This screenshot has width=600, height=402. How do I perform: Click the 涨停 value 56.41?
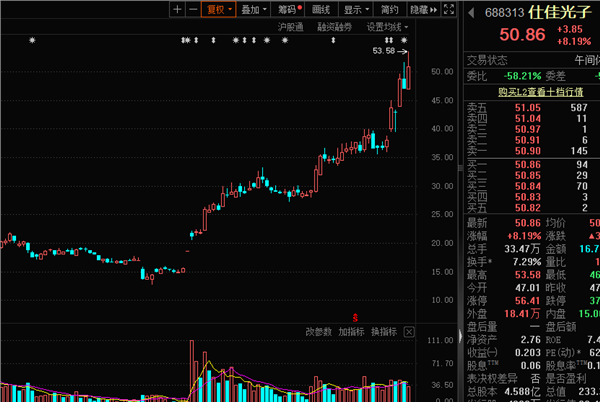(x=528, y=301)
